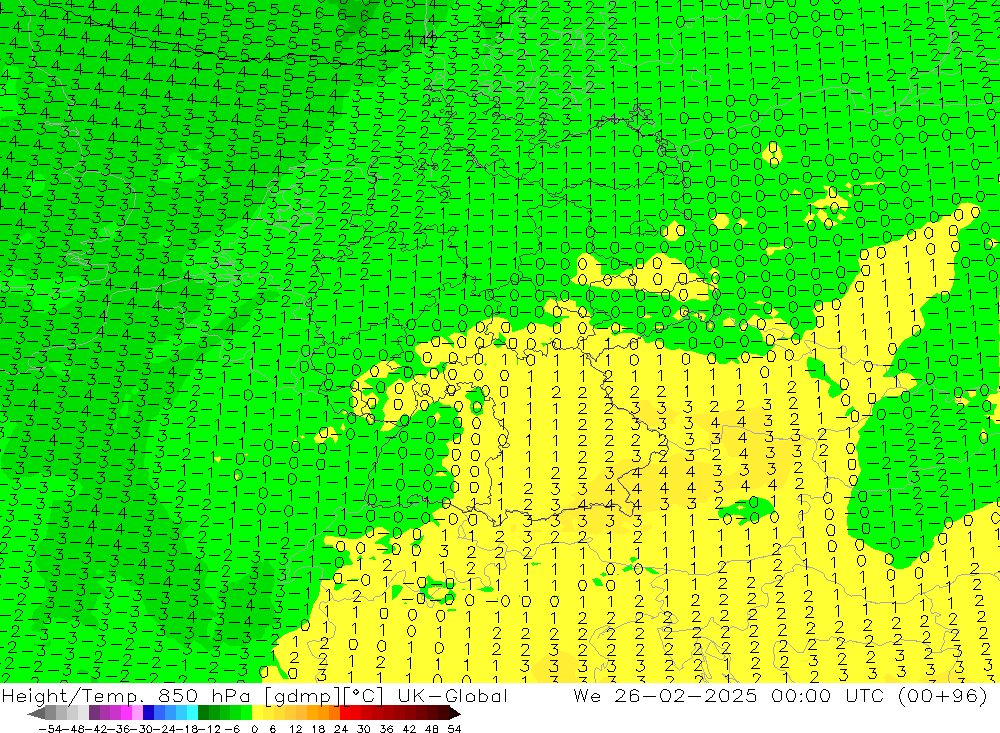Click the "Height/Temp." title text
The height and width of the screenshot is (733, 1000).
(x=72, y=696)
